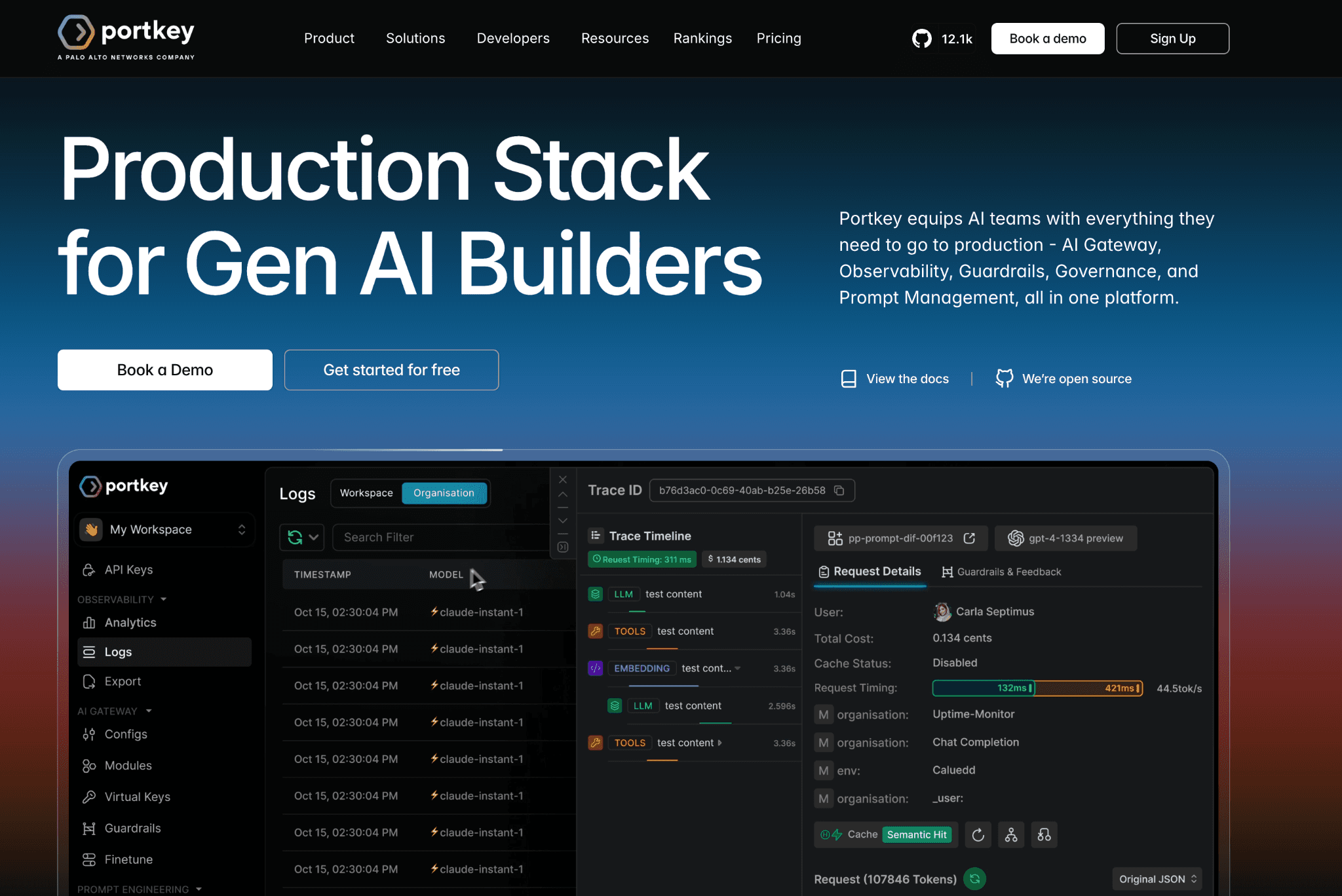Screen dimensions: 1342x896
Task: Click into the Search Filter field
Action: point(442,538)
